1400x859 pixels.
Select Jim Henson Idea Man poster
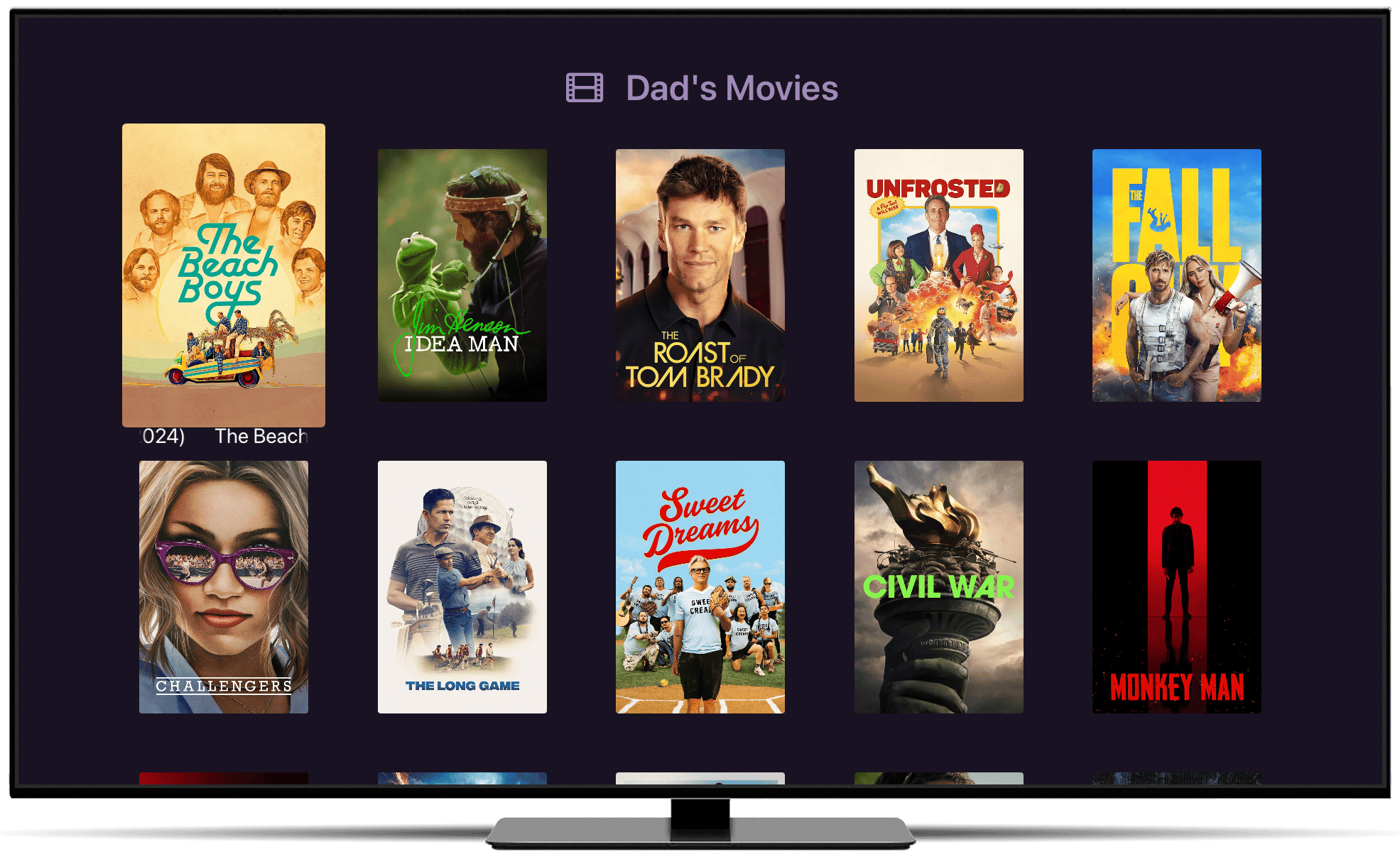point(462,275)
